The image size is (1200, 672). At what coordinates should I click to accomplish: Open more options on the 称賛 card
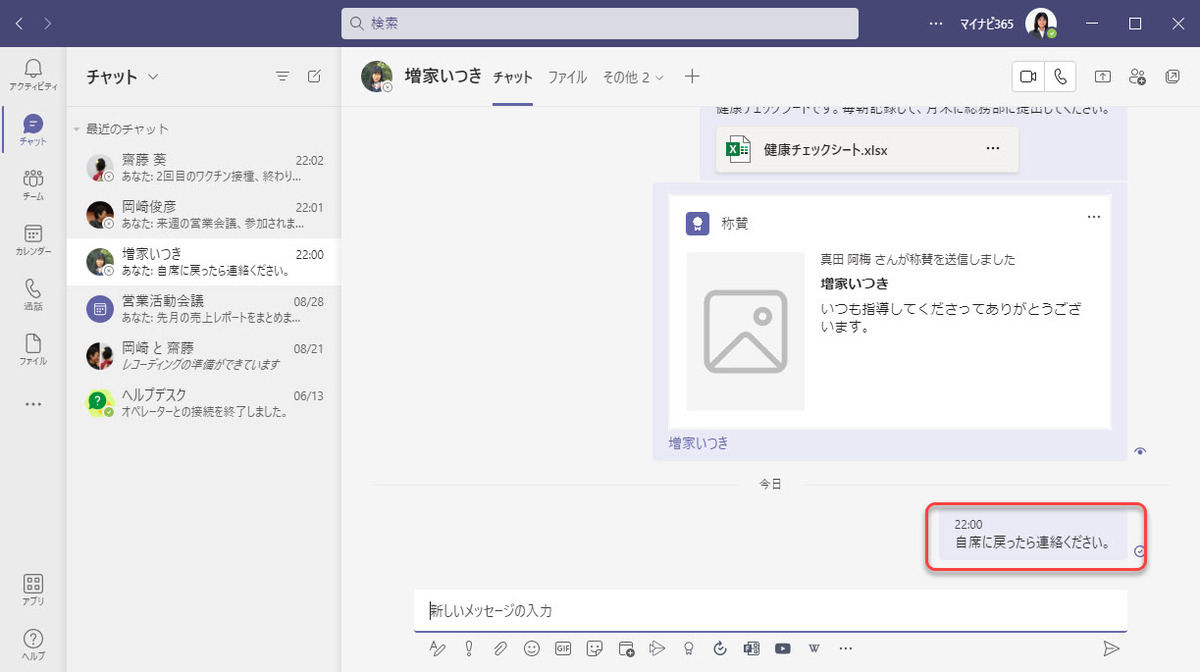1094,217
